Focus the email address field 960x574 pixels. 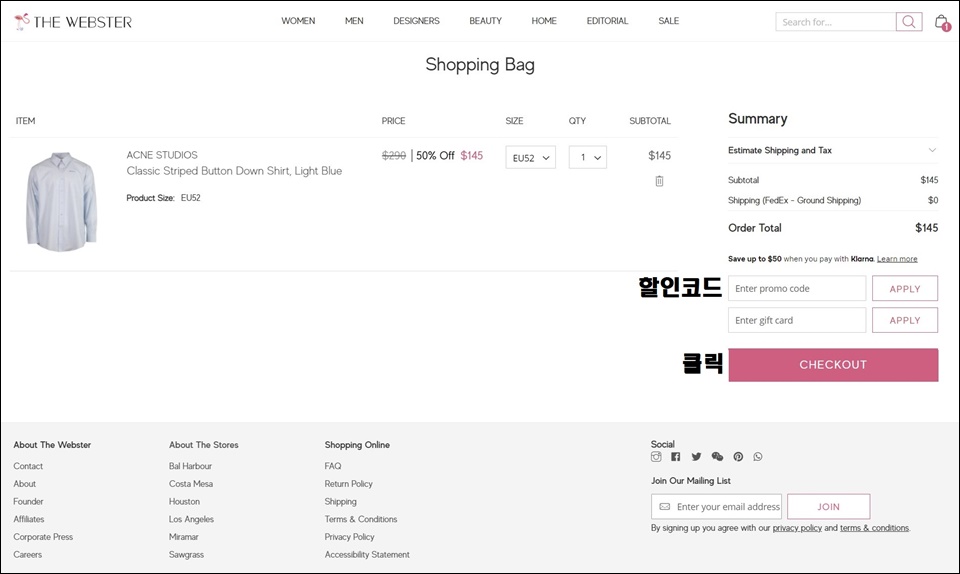(716, 507)
